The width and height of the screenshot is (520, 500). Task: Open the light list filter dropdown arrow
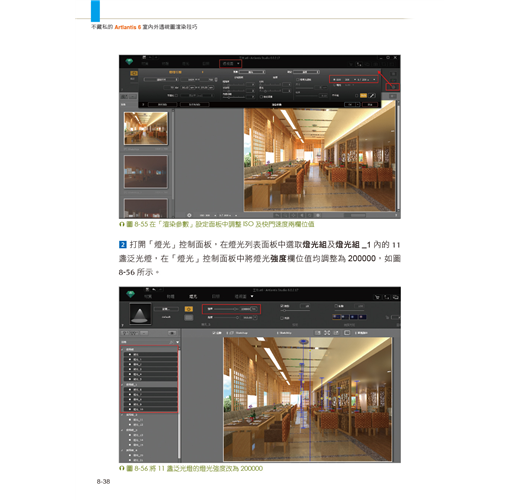click(x=178, y=342)
